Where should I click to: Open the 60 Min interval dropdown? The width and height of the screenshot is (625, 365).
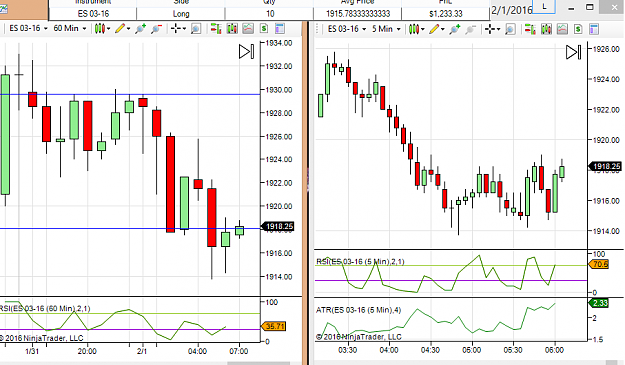tap(70, 29)
